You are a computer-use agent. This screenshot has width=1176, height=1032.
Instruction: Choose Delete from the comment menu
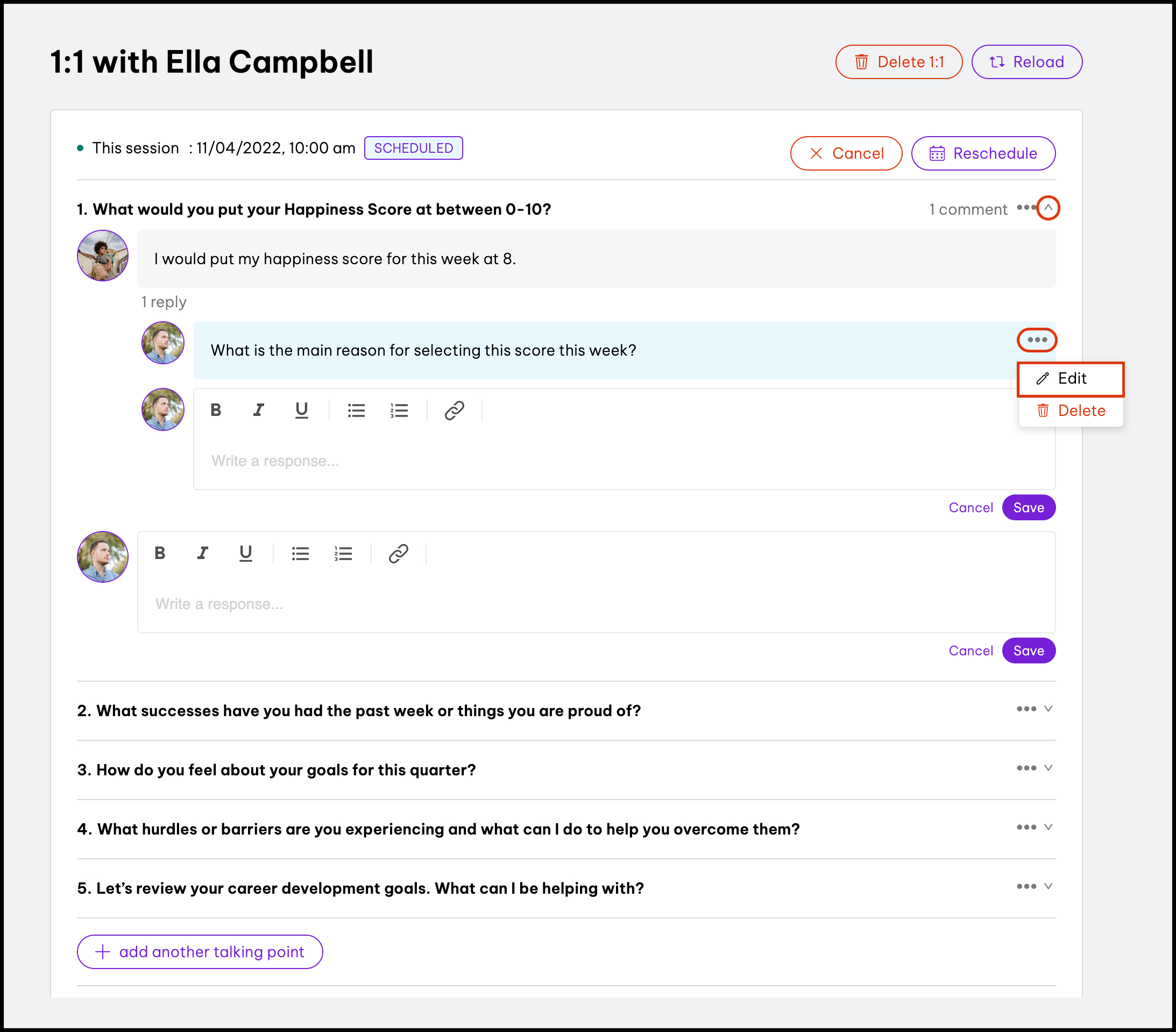(1071, 411)
